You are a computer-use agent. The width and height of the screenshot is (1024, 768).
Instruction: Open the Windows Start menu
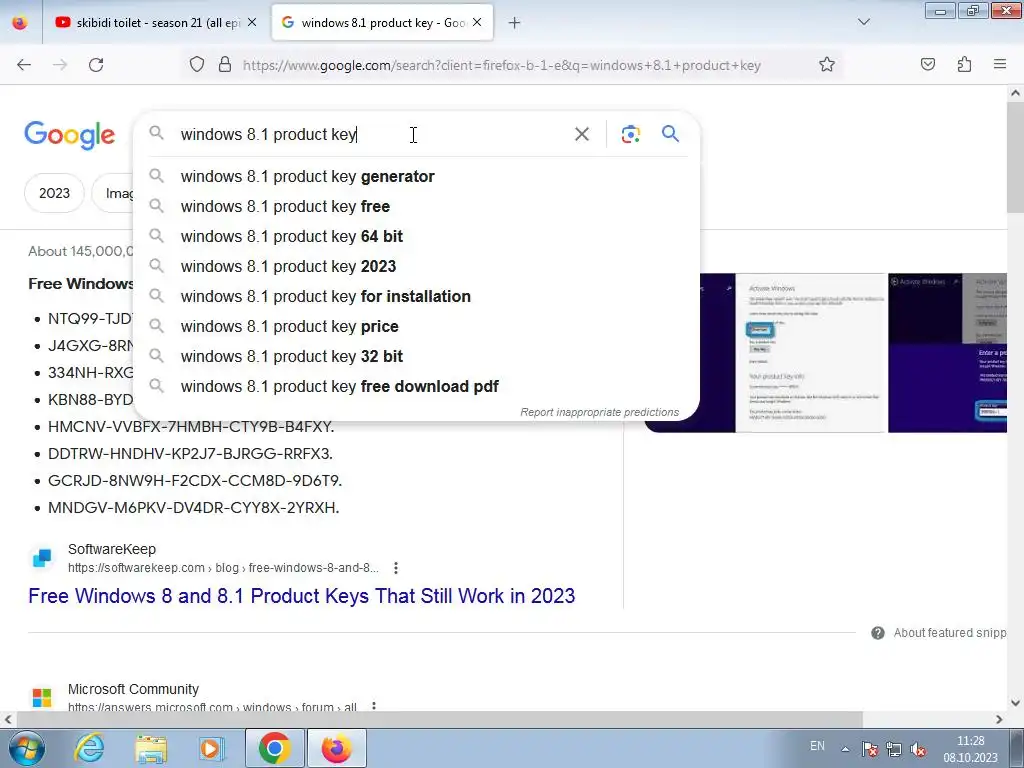click(x=26, y=748)
